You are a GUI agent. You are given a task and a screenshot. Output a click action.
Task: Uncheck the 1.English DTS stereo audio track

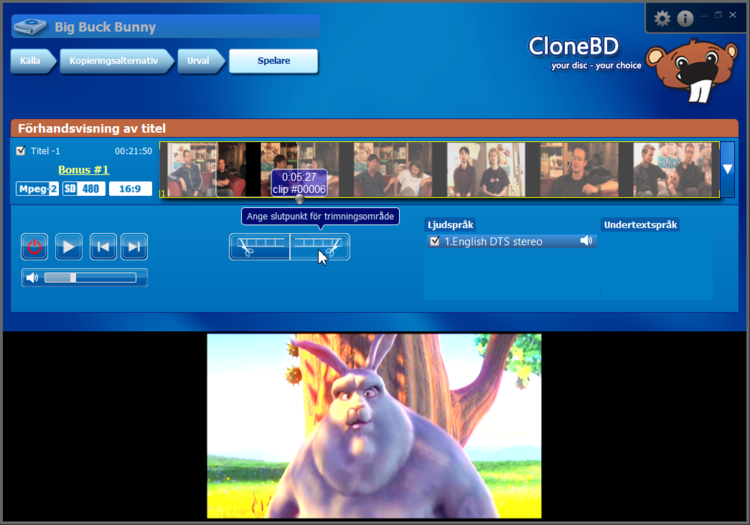(x=434, y=241)
